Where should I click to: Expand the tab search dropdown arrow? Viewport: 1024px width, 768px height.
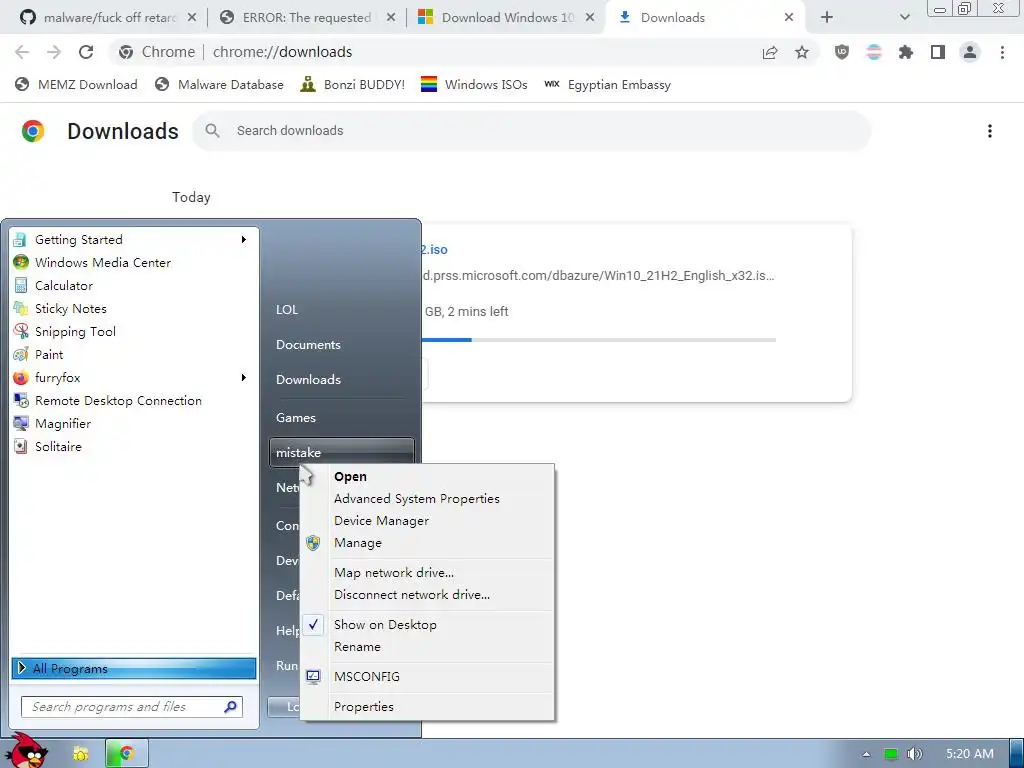[x=904, y=18]
